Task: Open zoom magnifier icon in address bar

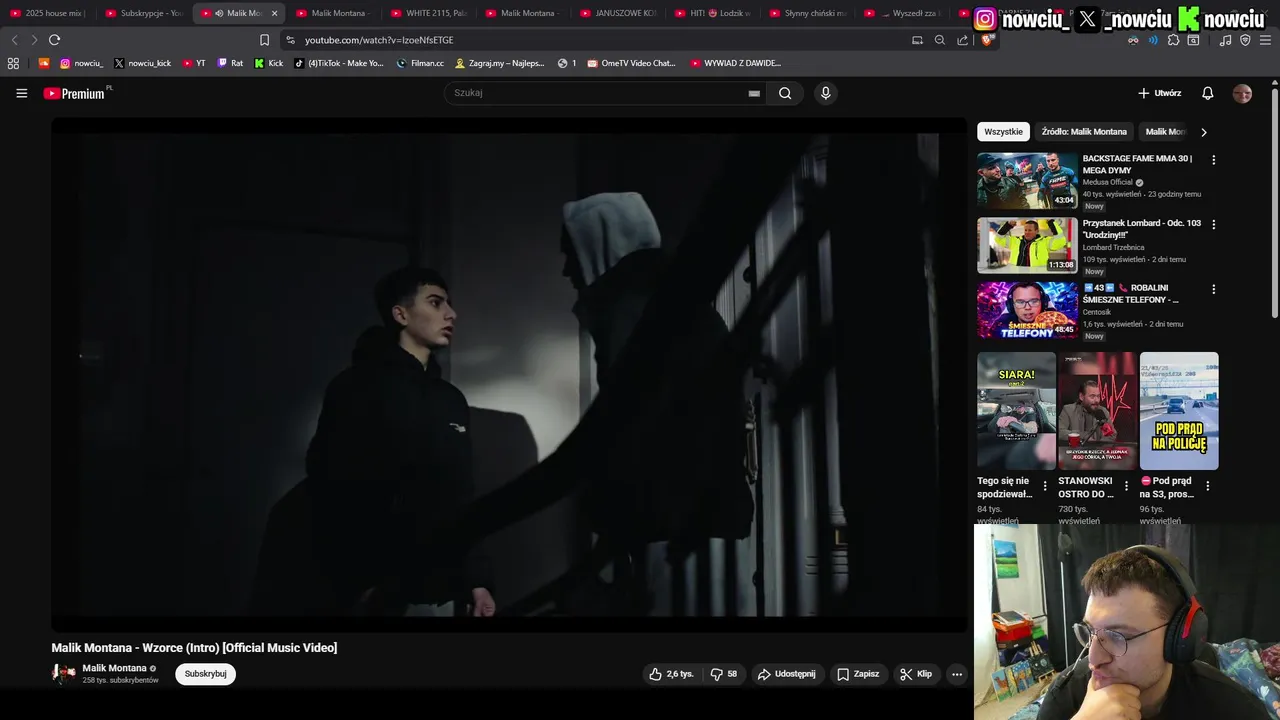Action: [x=939, y=40]
